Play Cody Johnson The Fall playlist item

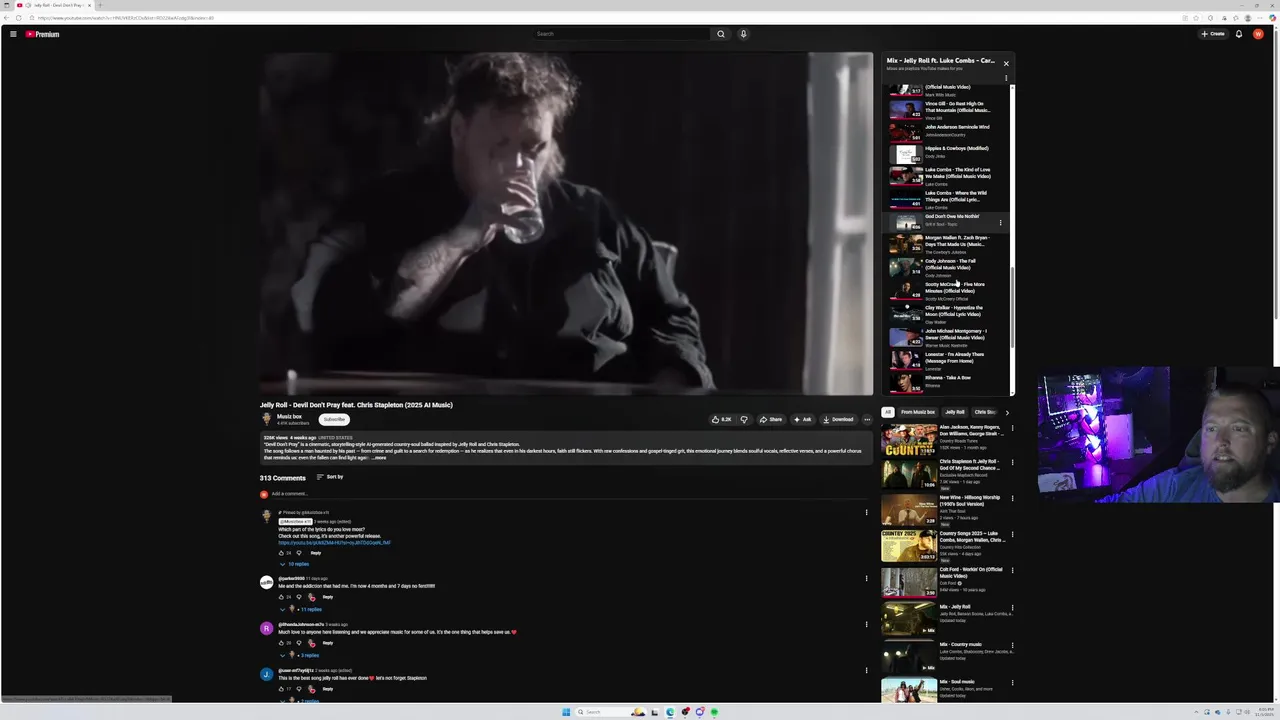tap(945, 267)
